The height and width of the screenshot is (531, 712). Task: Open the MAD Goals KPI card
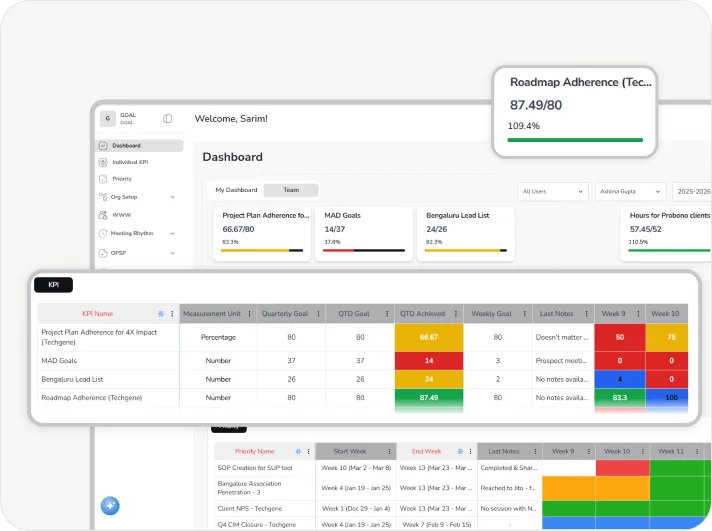click(364, 234)
